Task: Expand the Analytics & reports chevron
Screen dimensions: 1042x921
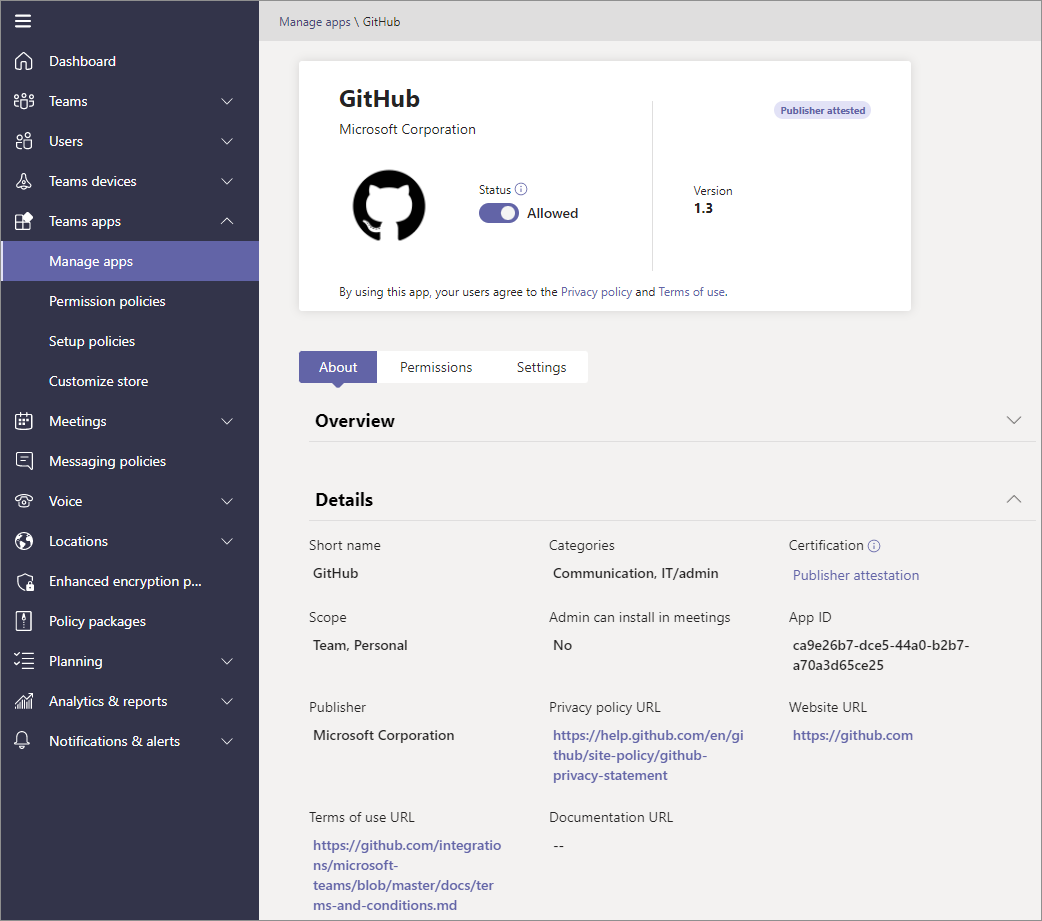Action: (227, 701)
